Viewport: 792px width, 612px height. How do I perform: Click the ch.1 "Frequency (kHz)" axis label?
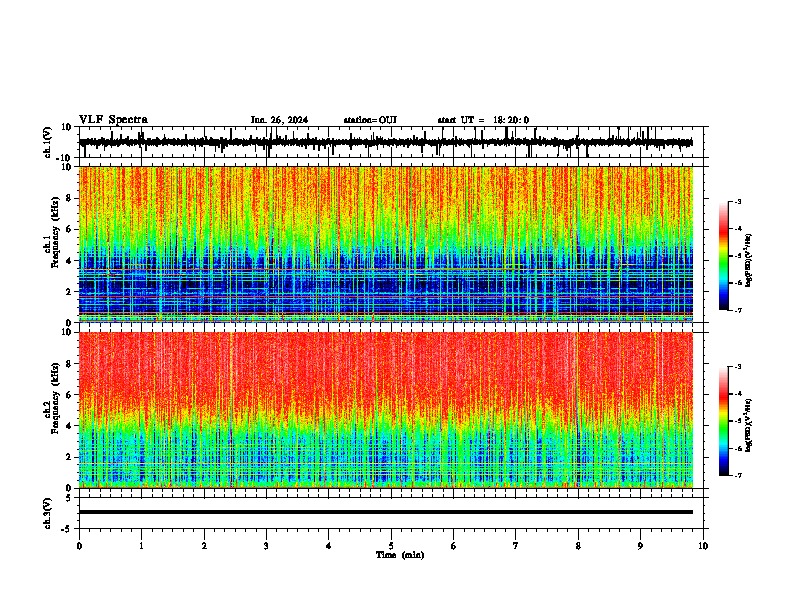click(x=55, y=232)
